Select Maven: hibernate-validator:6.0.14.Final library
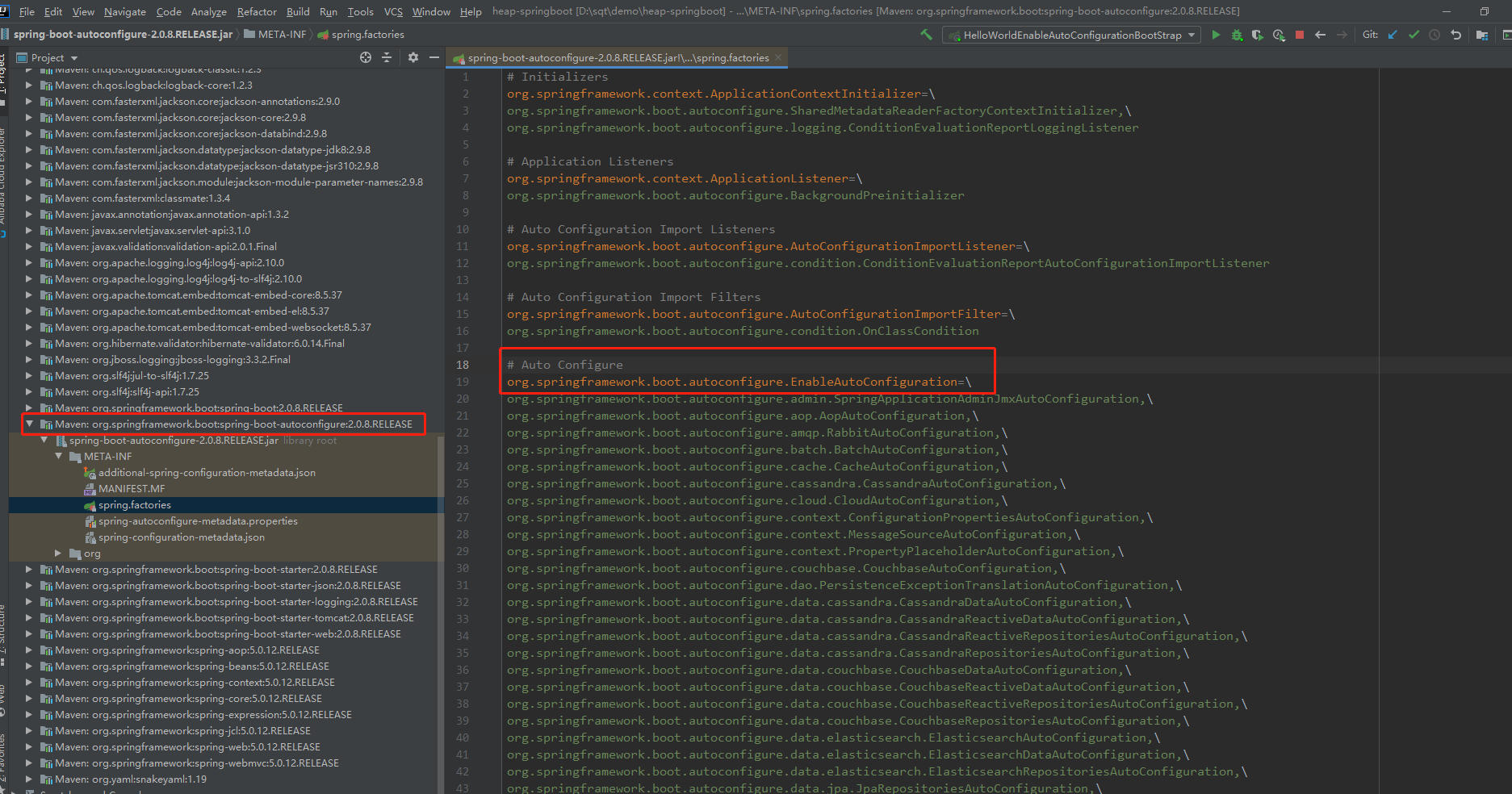The height and width of the screenshot is (794, 1512). (199, 344)
